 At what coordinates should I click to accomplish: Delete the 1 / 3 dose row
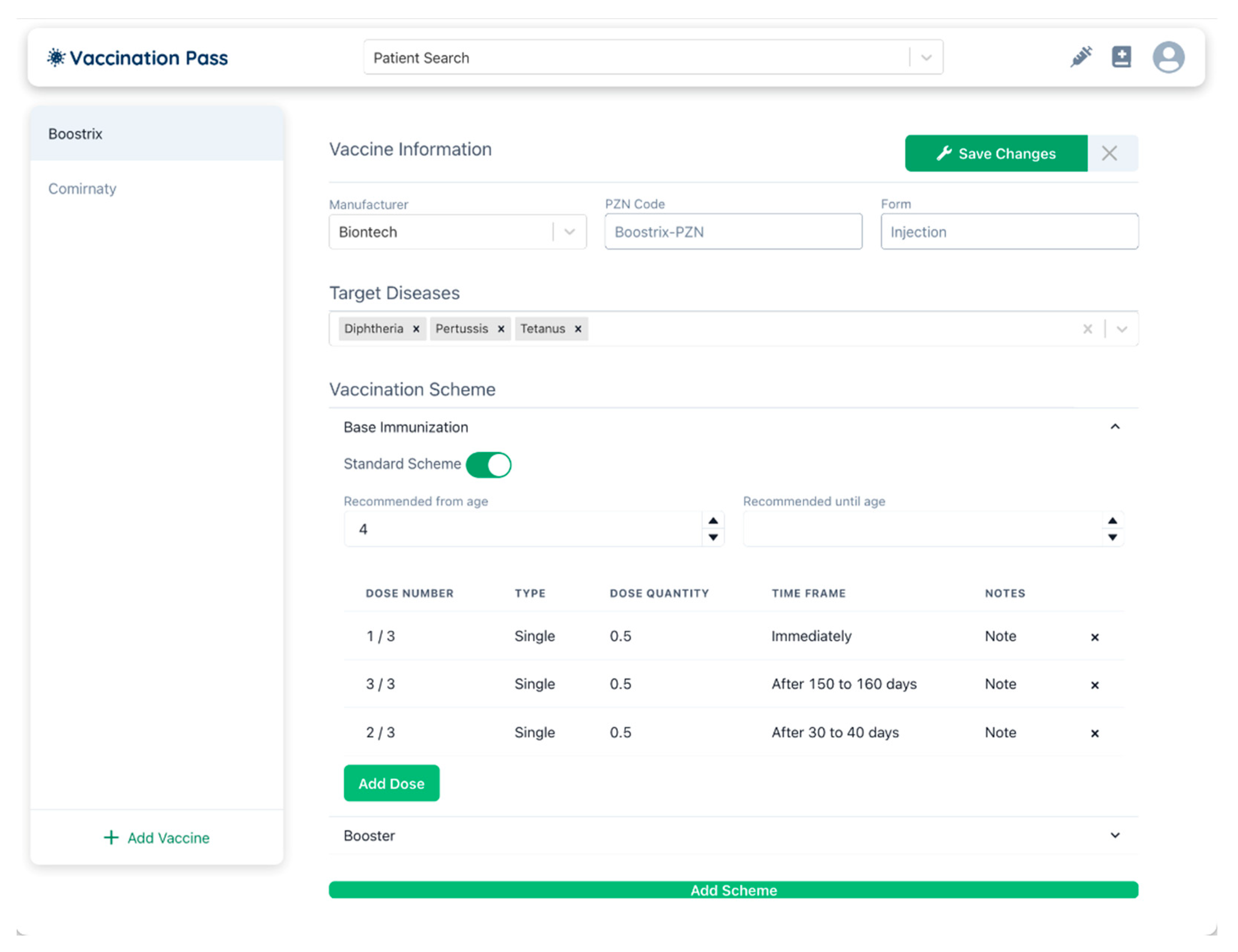click(1094, 637)
